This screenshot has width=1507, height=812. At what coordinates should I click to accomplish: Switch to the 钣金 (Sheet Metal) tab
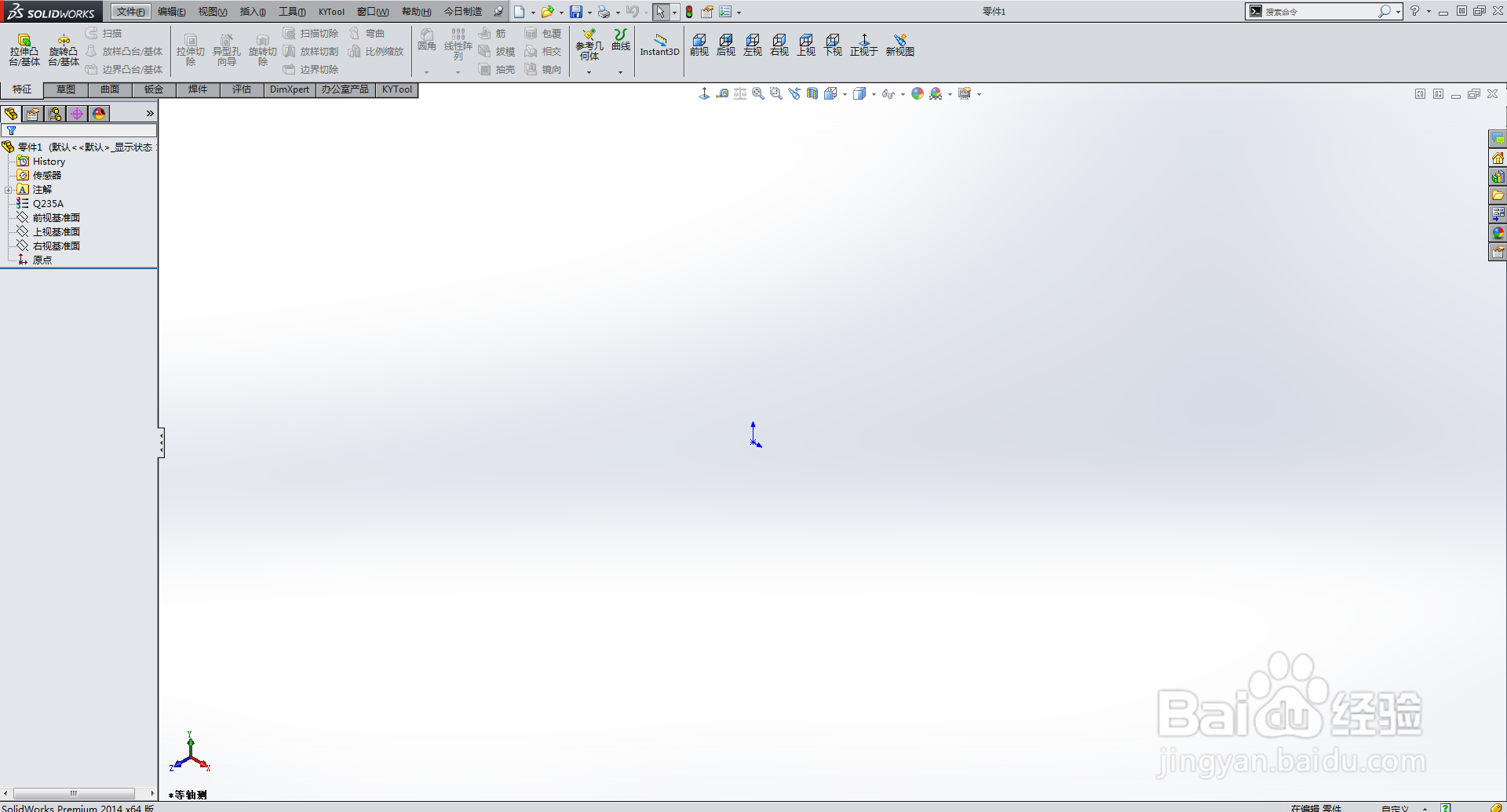click(x=154, y=89)
